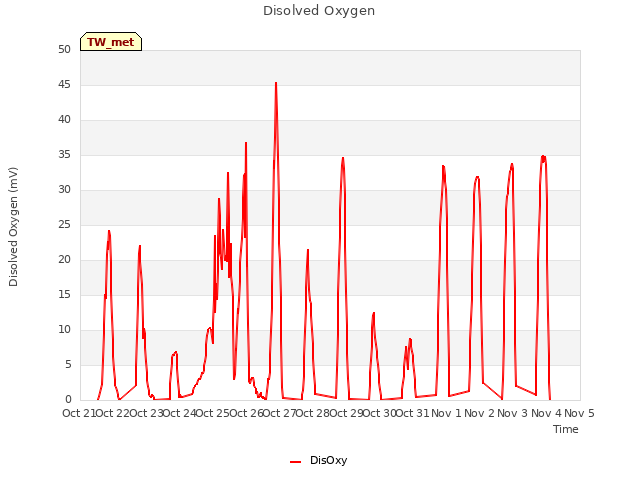Click the y-axis value 20

[64, 260]
